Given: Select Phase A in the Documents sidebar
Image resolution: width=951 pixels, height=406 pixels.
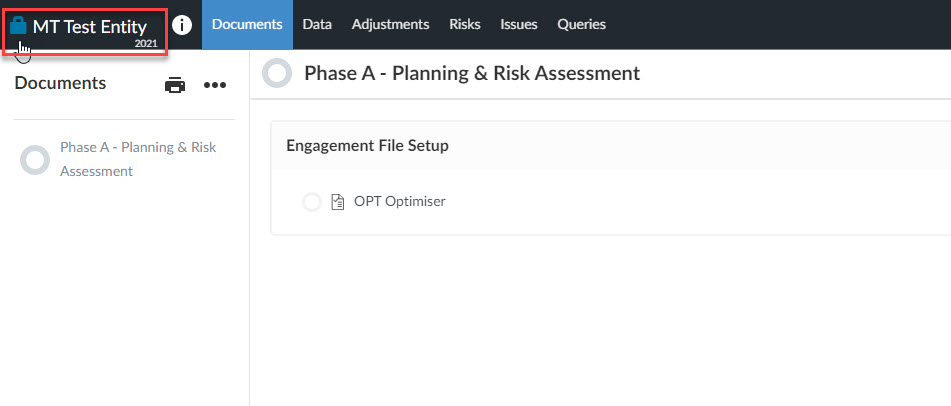Looking at the screenshot, I should (138, 159).
